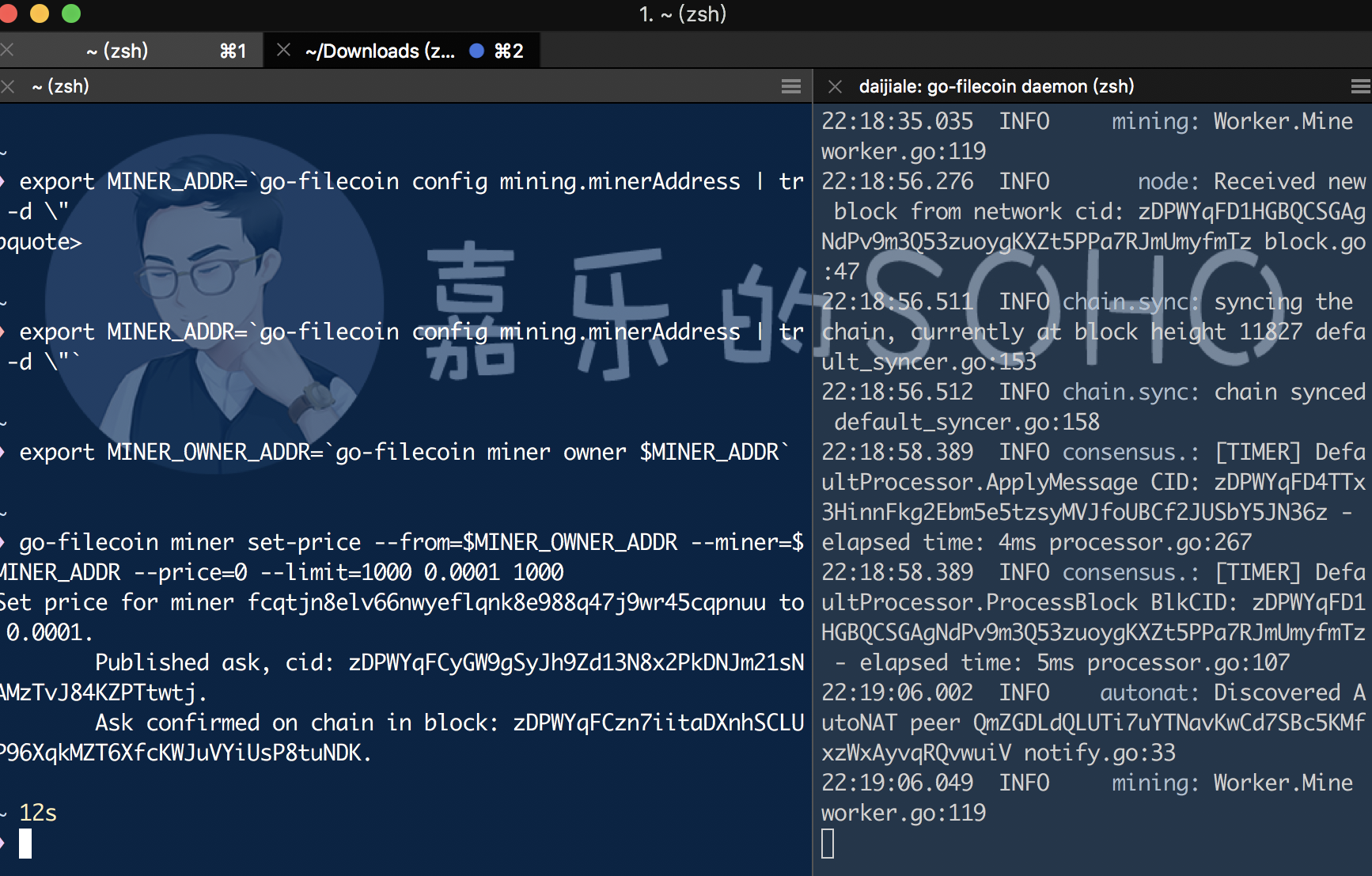This screenshot has height=876, width=1372.
Task: Click the '22:19:06.049 INFO' mining log line
Action: click(1087, 783)
